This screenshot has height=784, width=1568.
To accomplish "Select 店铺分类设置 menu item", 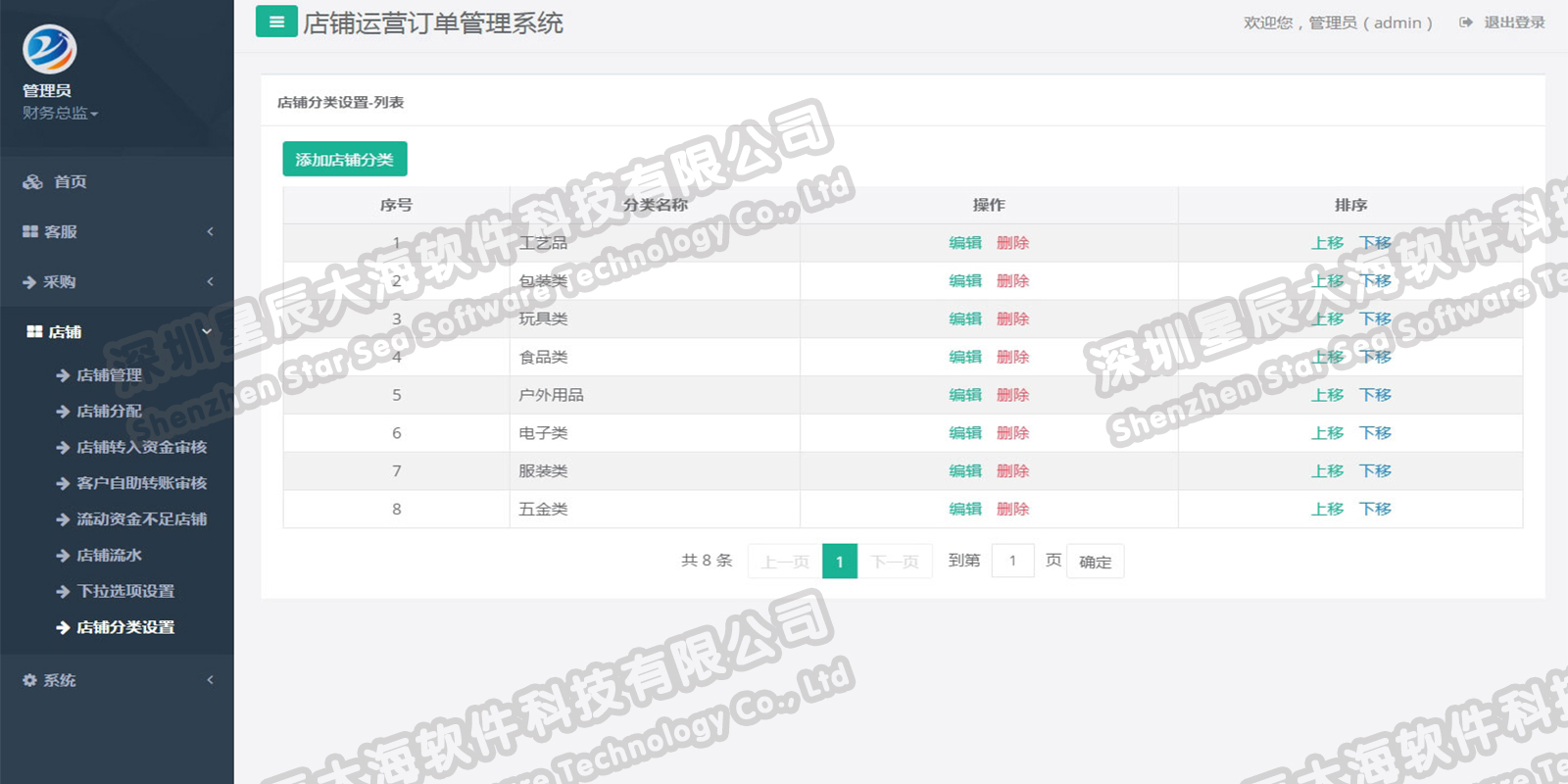I will click(x=125, y=627).
